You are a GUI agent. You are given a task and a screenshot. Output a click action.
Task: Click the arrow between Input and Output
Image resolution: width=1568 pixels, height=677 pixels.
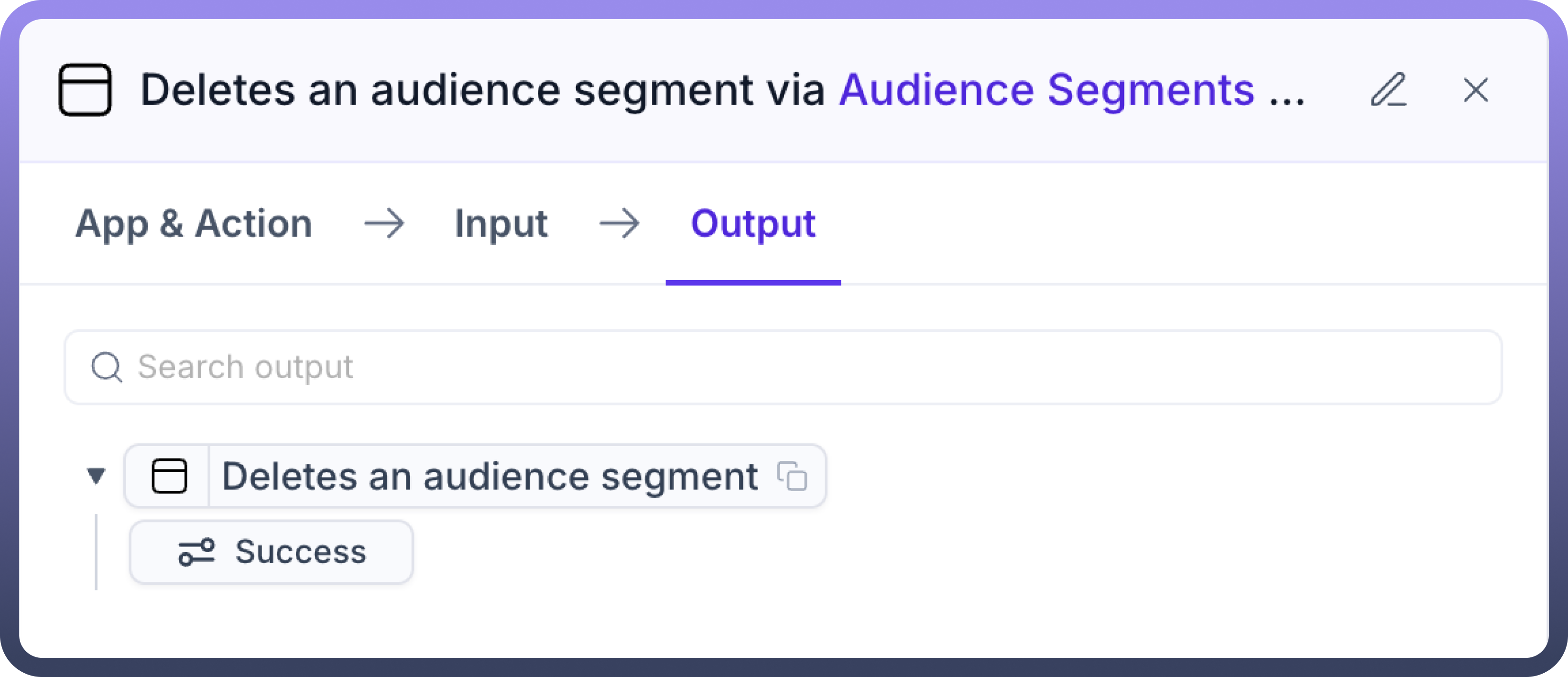pos(619,223)
